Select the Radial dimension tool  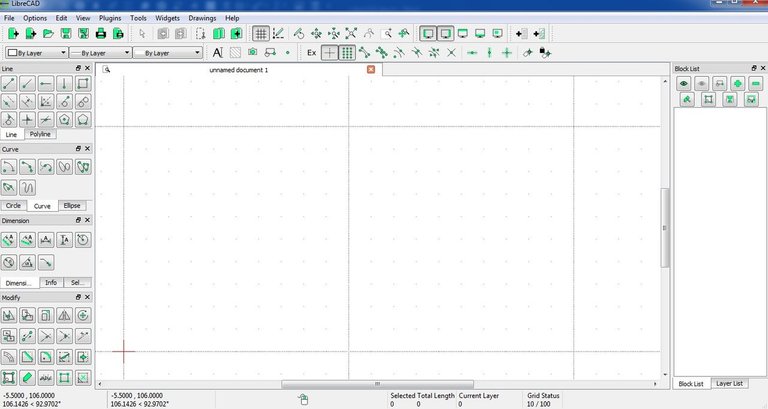(x=83, y=240)
